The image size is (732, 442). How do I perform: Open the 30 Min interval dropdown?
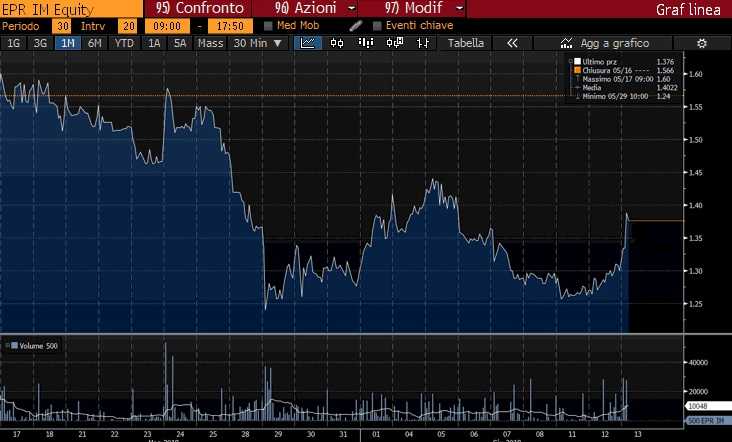pos(258,43)
